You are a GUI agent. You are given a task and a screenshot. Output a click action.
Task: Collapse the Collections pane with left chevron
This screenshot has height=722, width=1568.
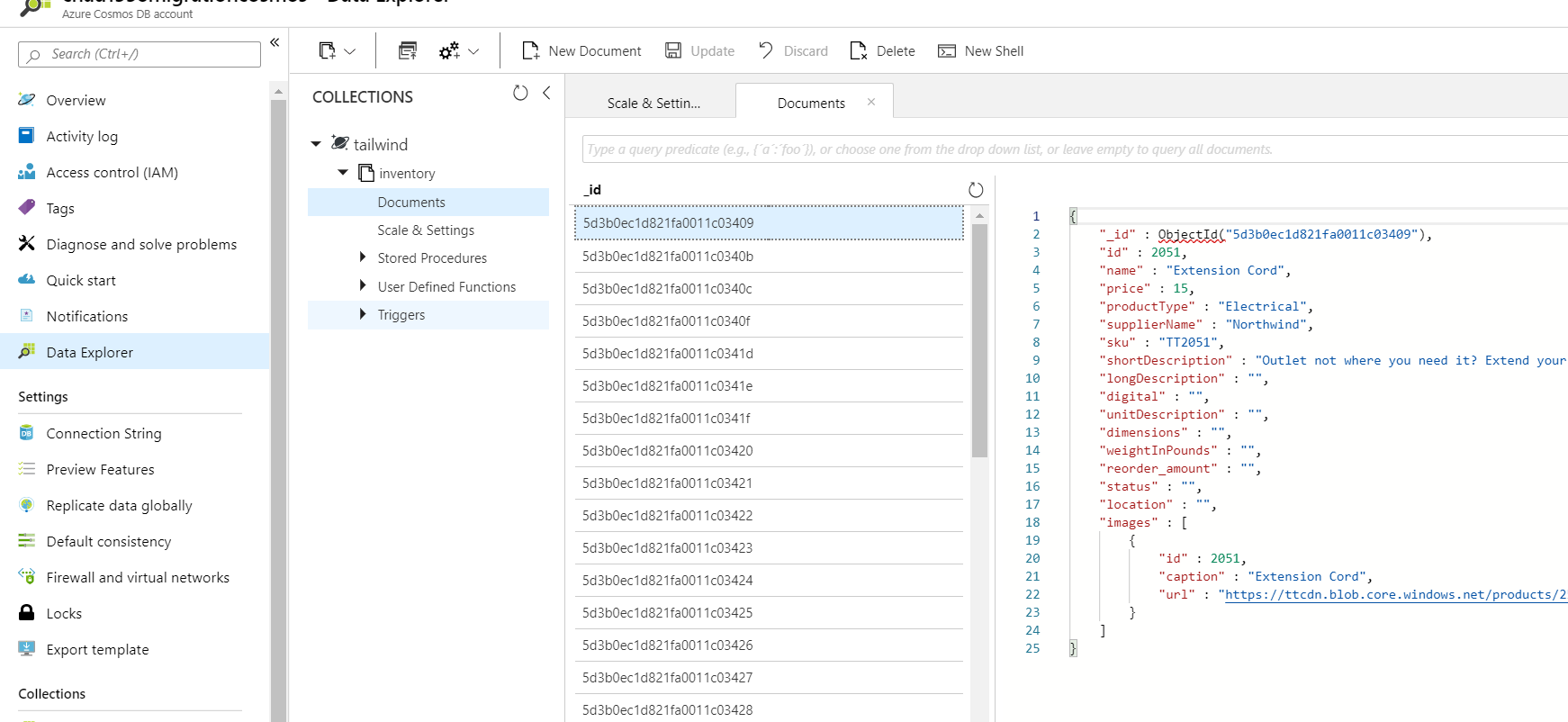(546, 93)
